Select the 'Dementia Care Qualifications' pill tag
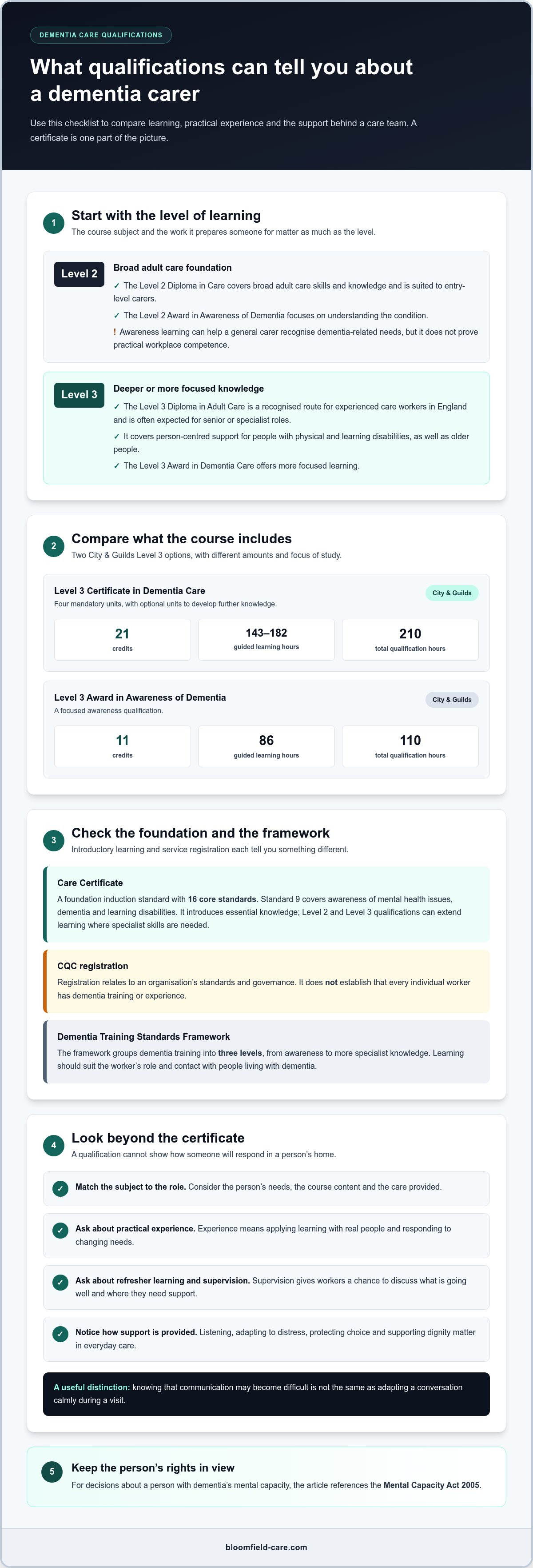 pos(101,35)
